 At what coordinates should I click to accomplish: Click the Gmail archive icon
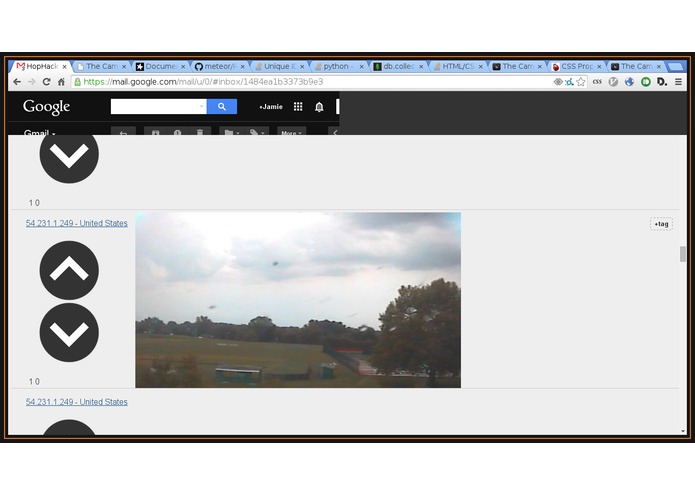(155, 132)
